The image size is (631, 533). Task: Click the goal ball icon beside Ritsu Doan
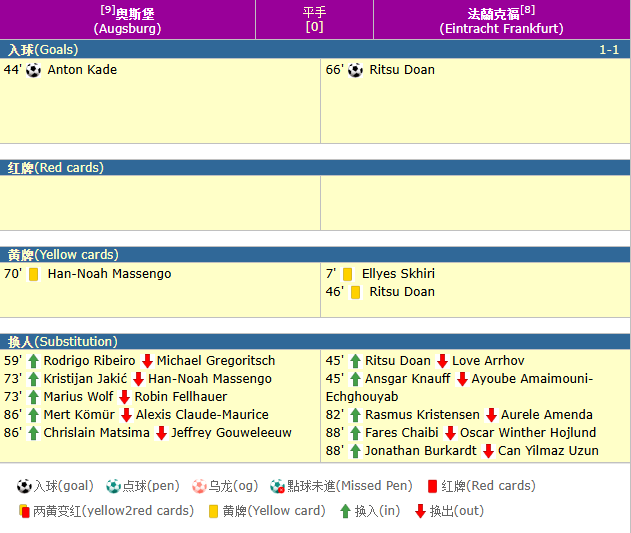coord(356,70)
